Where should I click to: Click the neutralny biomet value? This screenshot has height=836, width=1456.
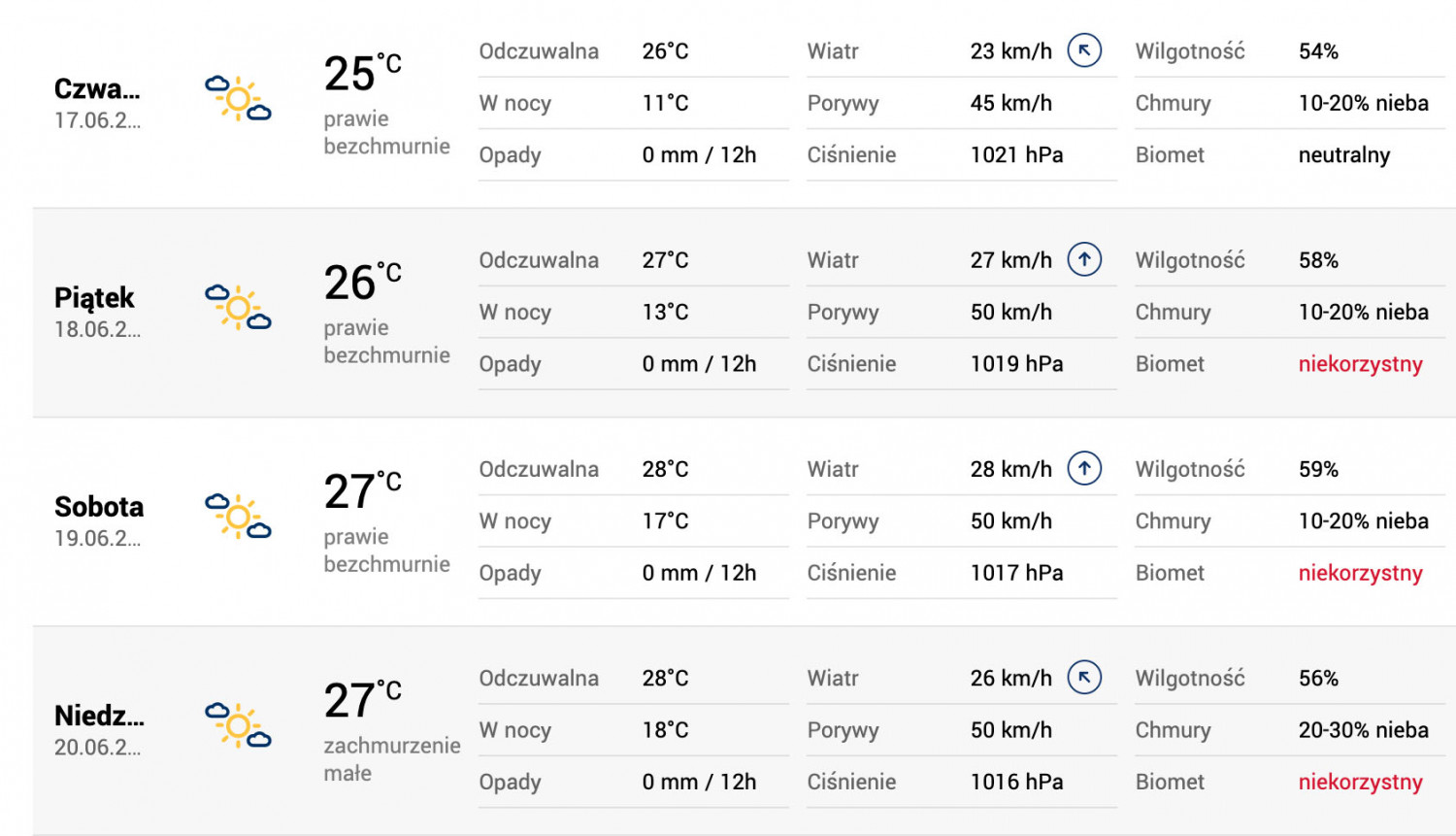[x=1344, y=155]
